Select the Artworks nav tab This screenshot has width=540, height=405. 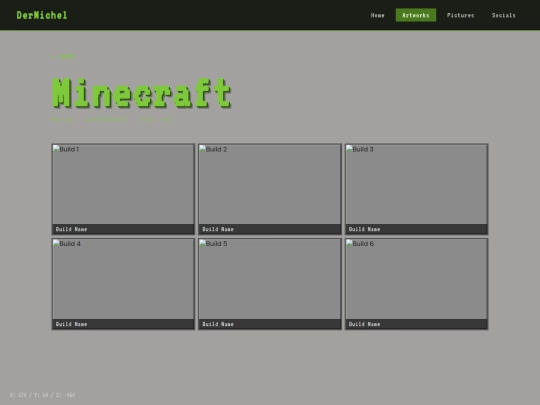416,15
